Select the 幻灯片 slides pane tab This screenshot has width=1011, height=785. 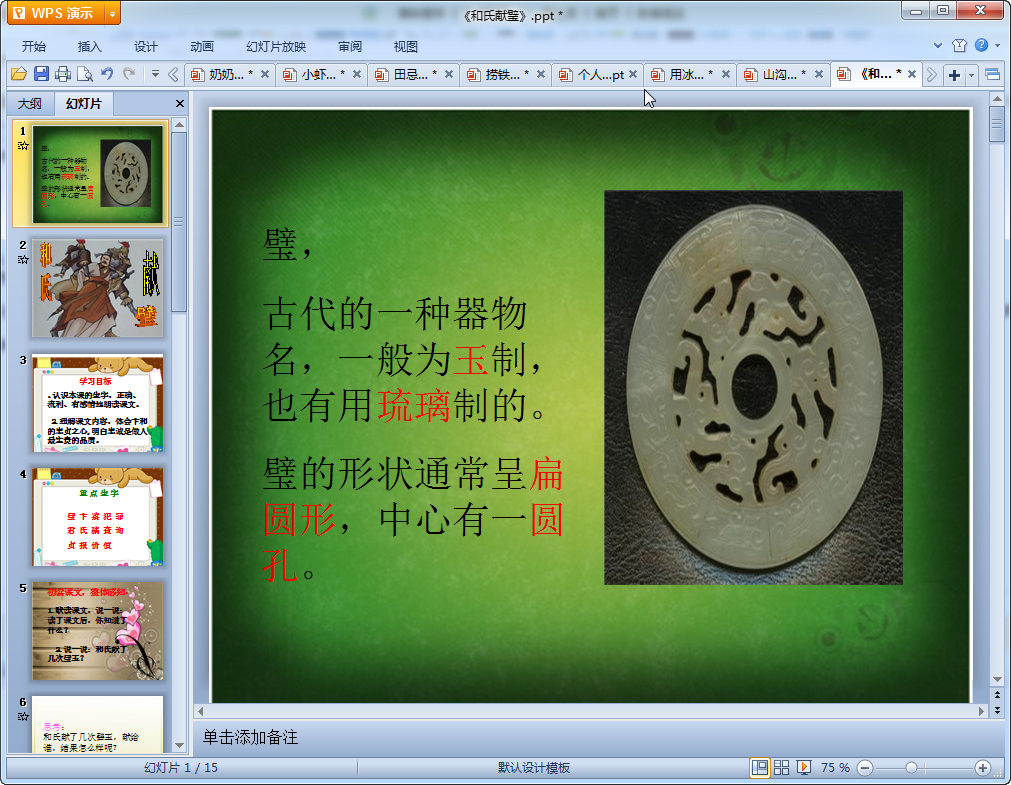coord(84,103)
